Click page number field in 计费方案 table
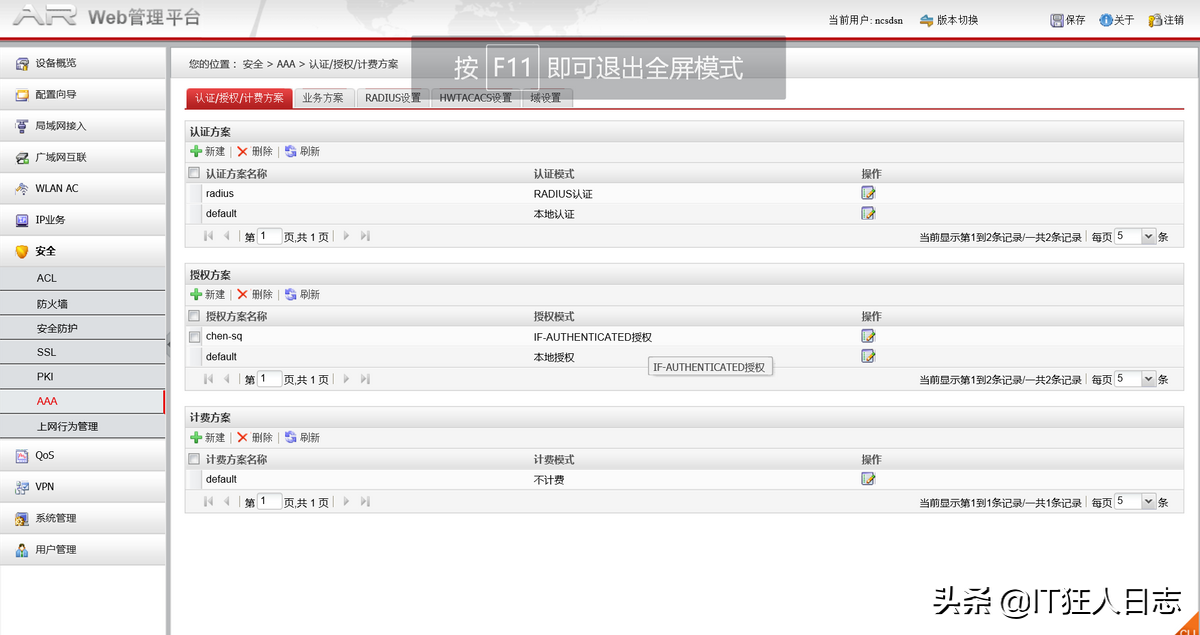Image resolution: width=1200 pixels, height=635 pixels. click(x=269, y=502)
